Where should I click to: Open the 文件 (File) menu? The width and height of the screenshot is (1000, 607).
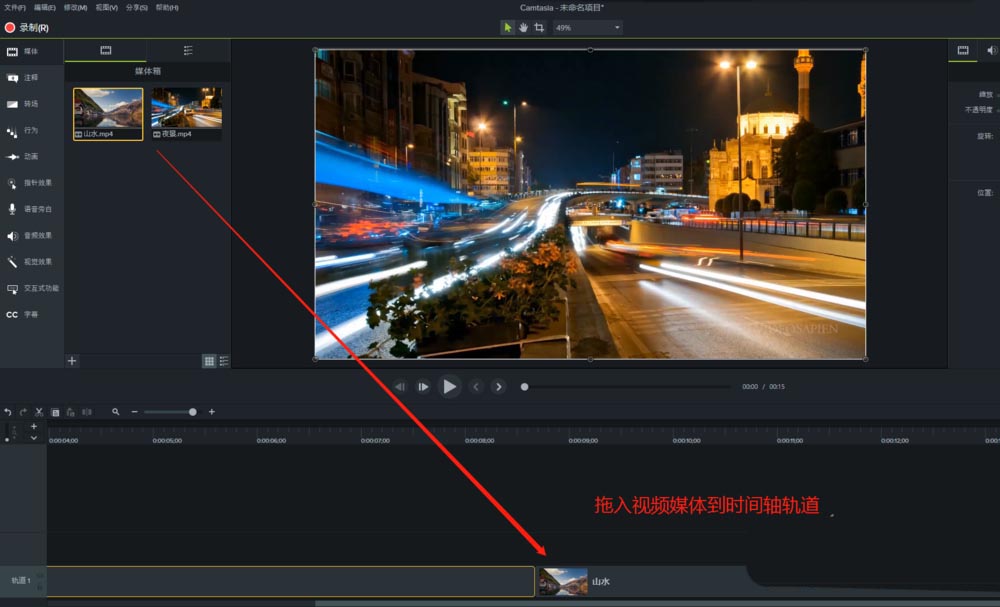15,8
